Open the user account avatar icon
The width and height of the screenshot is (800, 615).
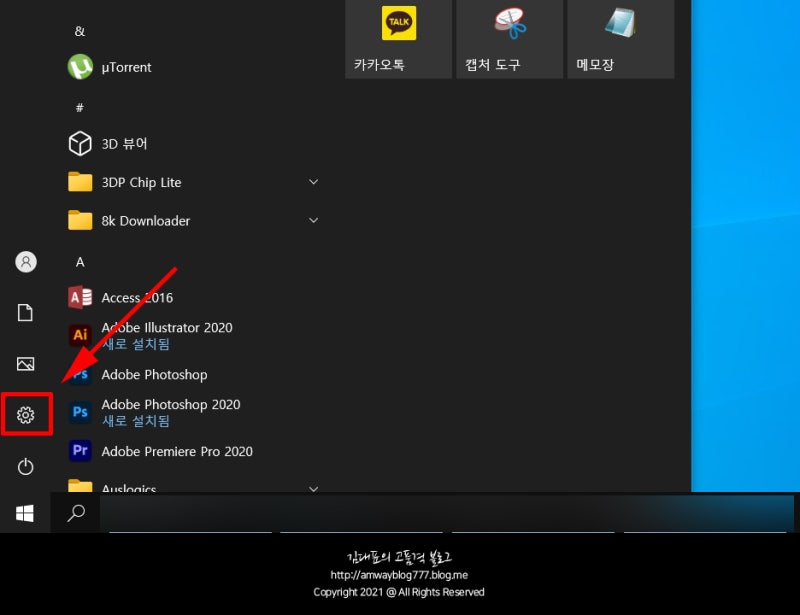pyautogui.click(x=26, y=262)
